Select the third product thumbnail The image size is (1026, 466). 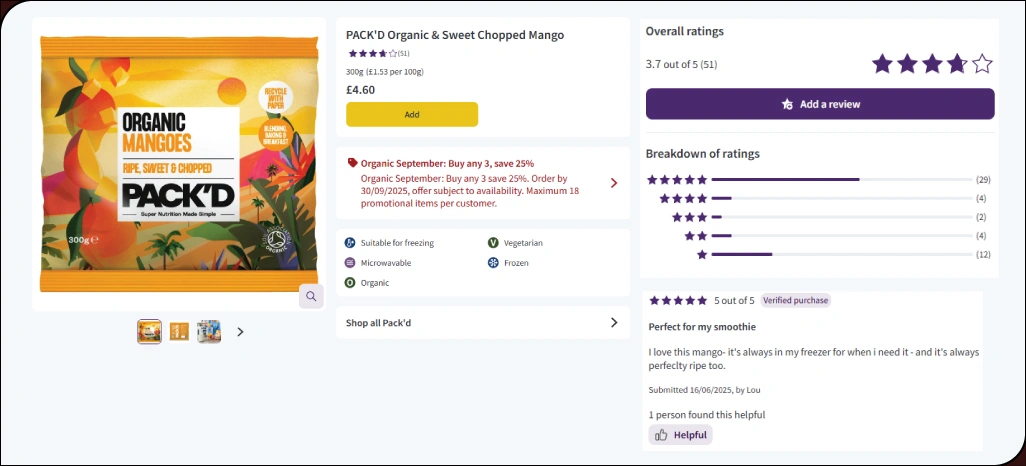tap(209, 332)
